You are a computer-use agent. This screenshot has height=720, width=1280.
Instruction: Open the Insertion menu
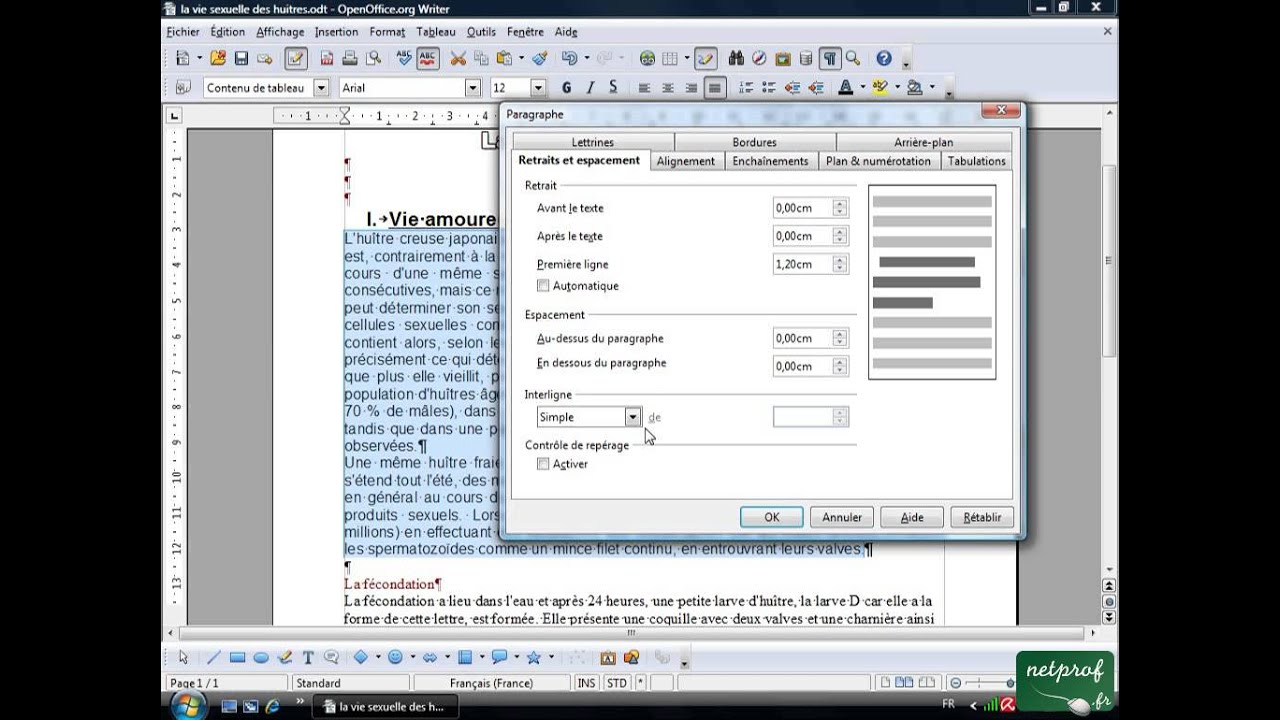[336, 32]
